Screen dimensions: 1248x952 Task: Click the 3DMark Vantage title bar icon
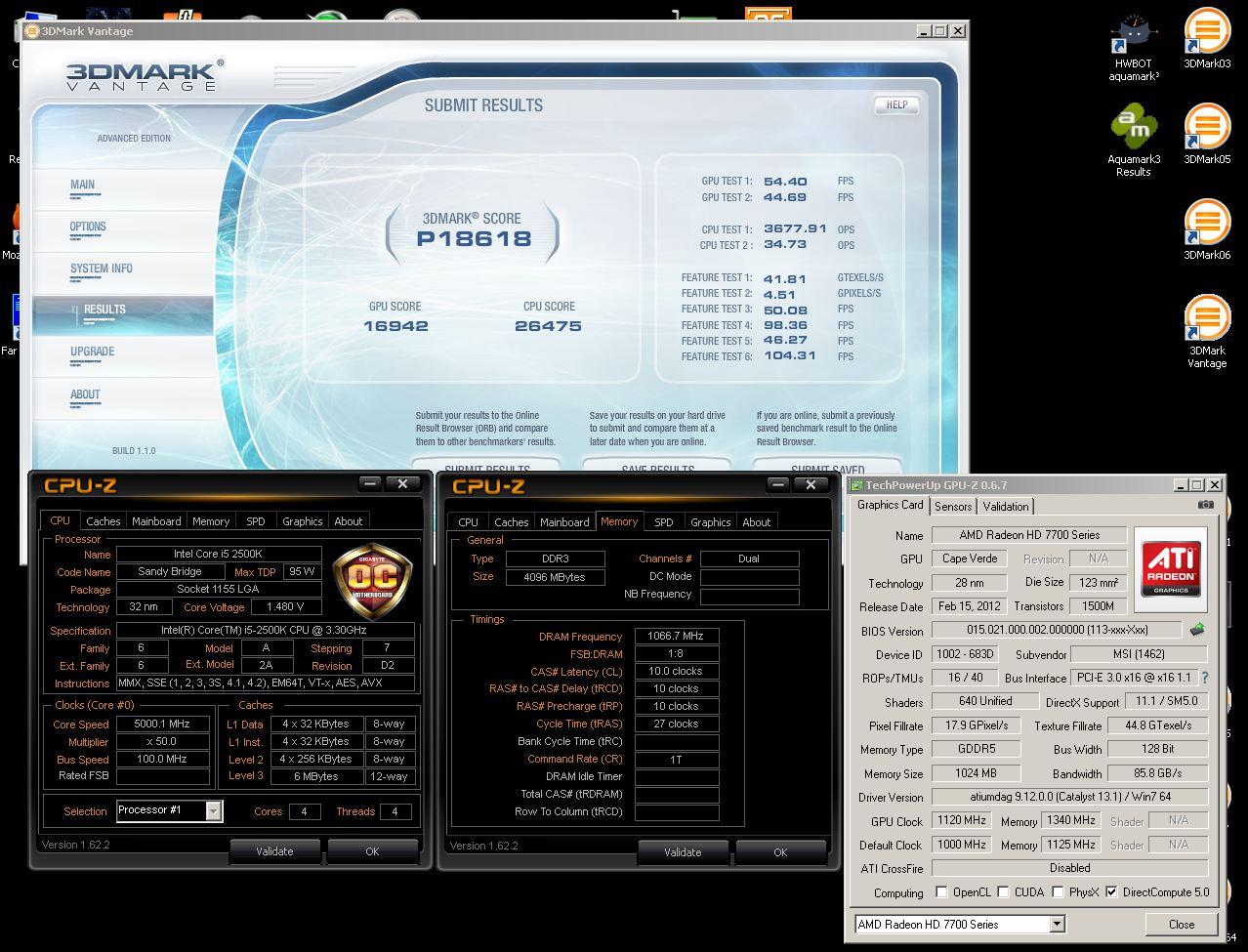click(31, 31)
